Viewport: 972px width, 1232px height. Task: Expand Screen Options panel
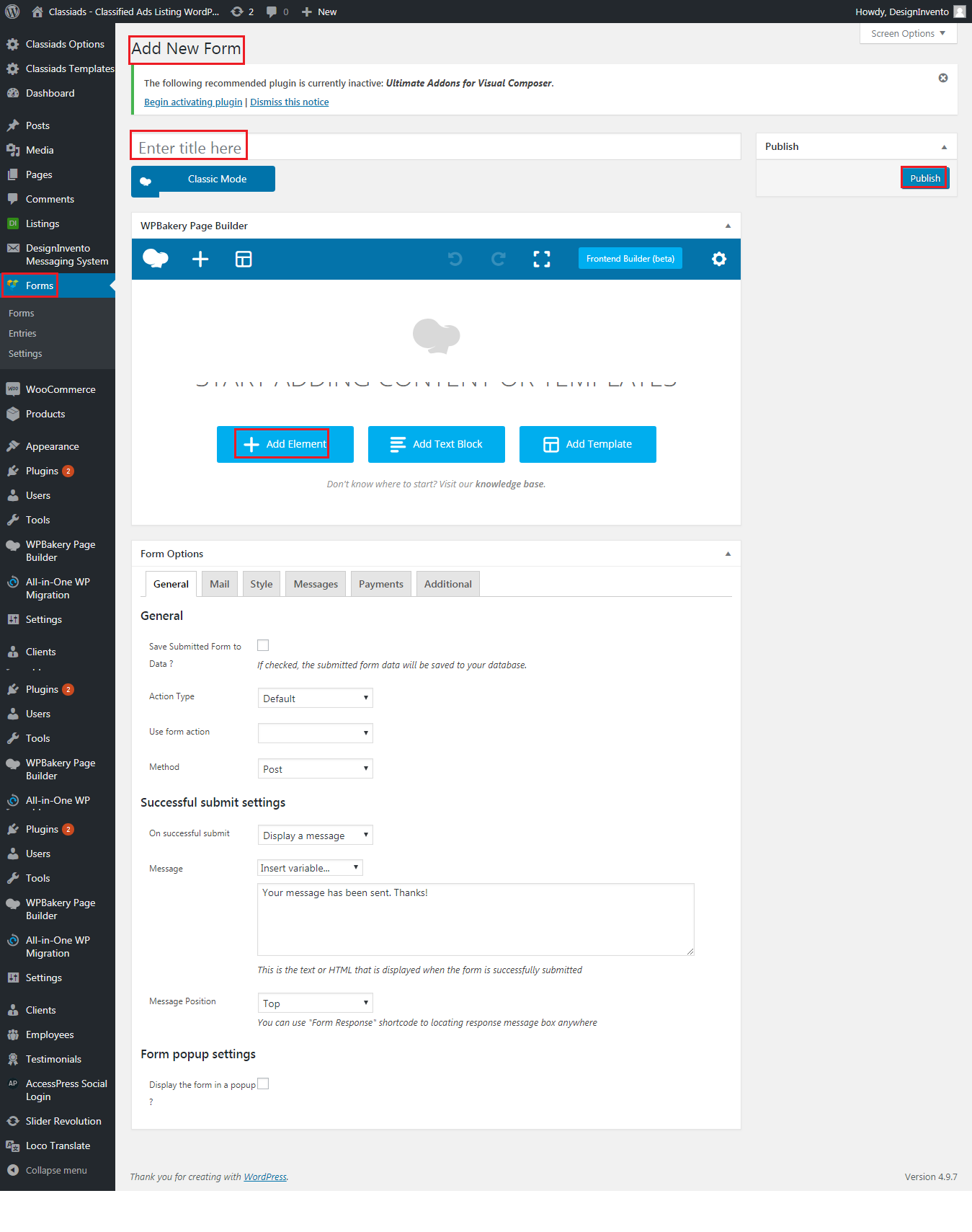(x=908, y=34)
